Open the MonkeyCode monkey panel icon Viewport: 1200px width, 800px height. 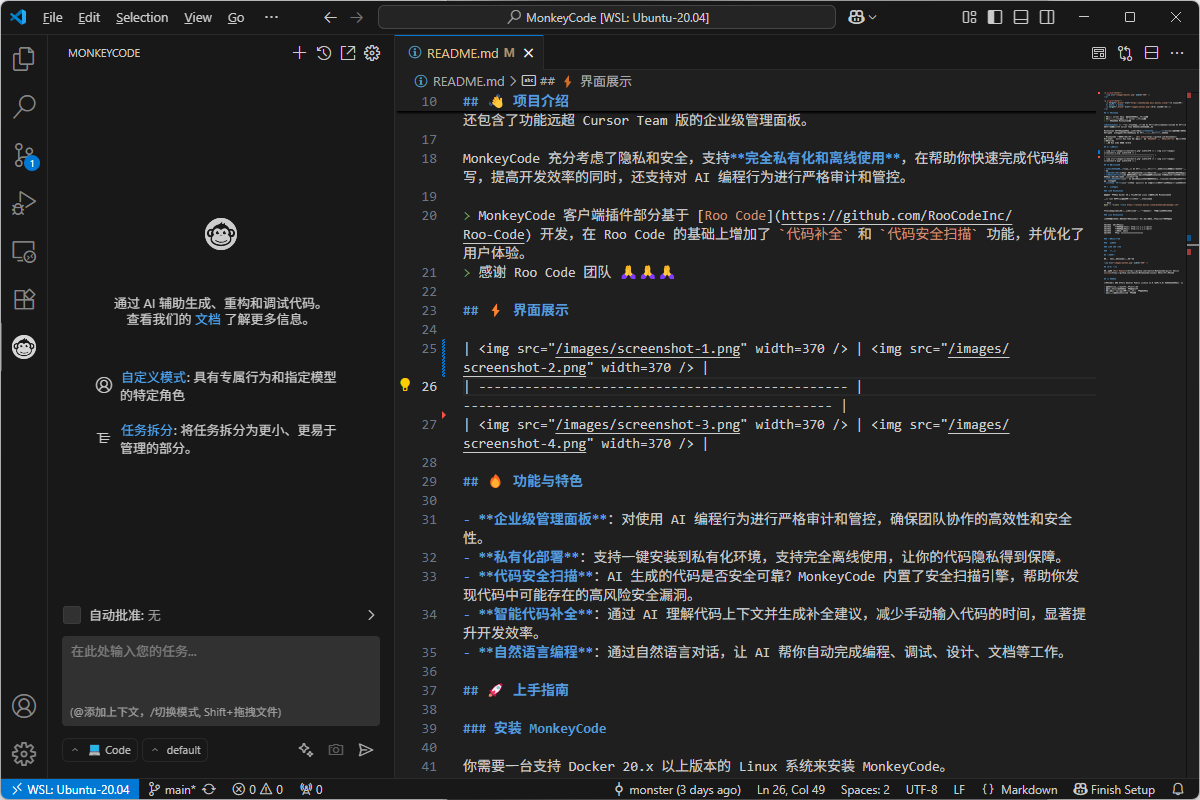point(23,347)
